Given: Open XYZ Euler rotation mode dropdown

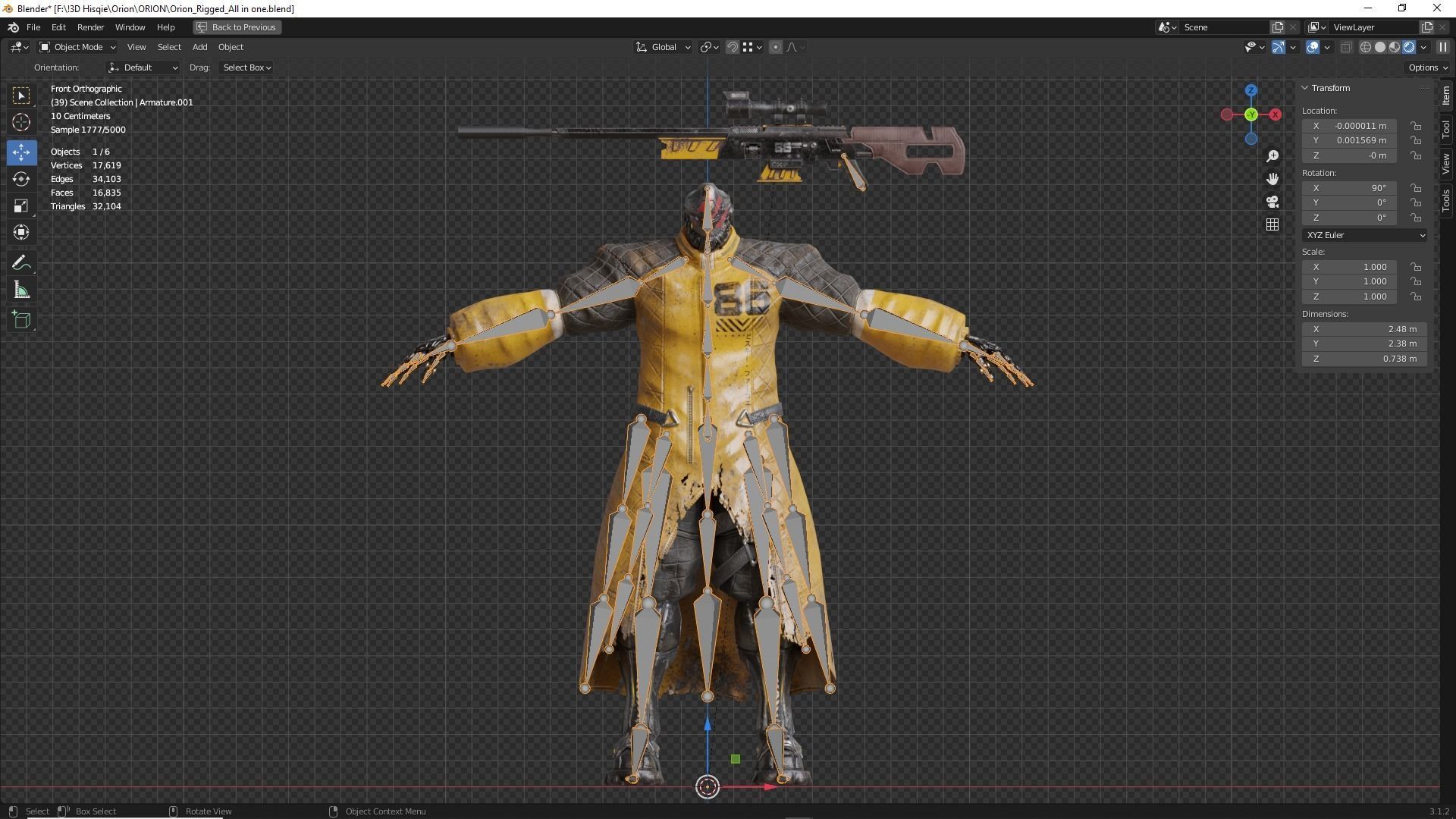Looking at the screenshot, I should tap(1365, 235).
